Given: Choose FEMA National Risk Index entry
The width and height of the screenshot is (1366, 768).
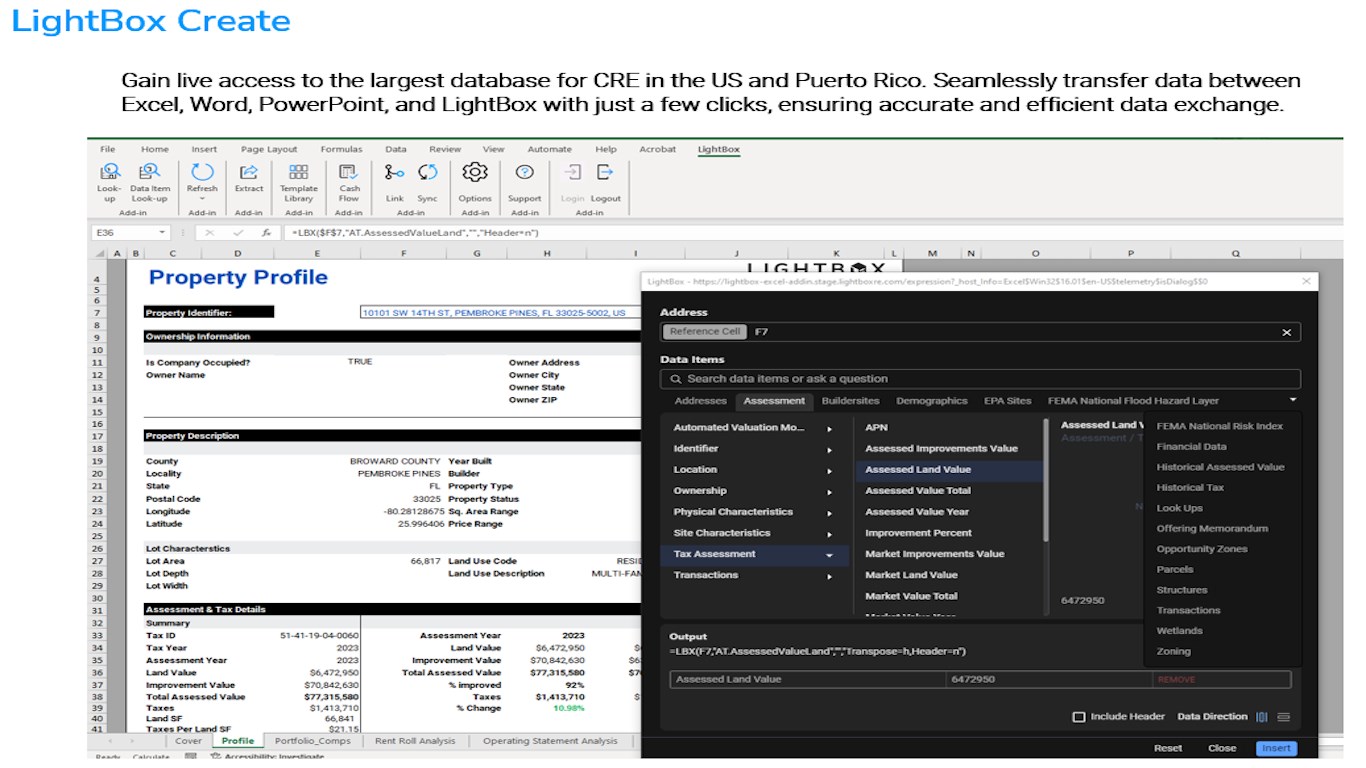Looking at the screenshot, I should [x=1219, y=426].
